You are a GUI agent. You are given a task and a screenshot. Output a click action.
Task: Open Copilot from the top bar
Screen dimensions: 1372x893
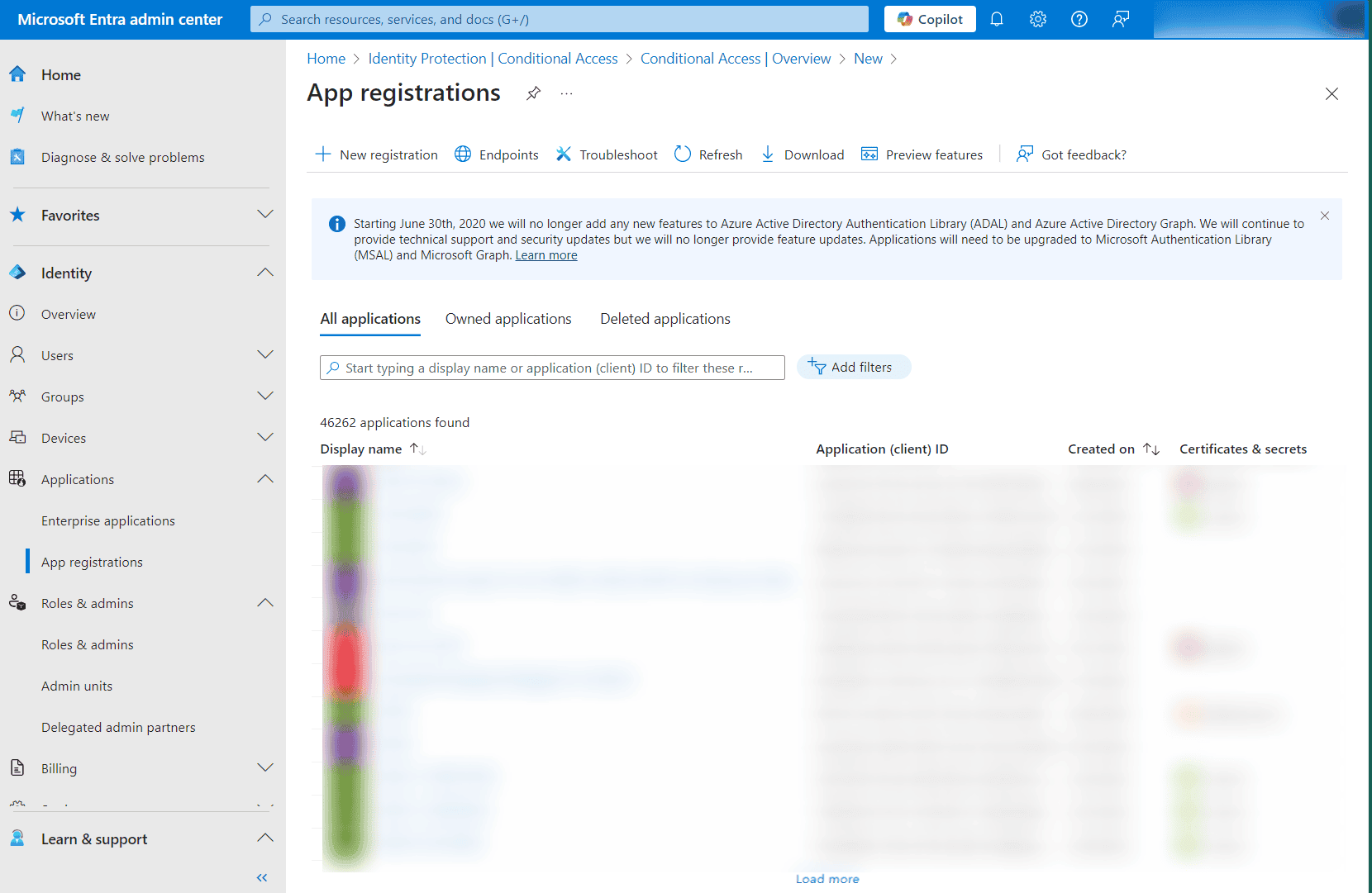point(929,18)
